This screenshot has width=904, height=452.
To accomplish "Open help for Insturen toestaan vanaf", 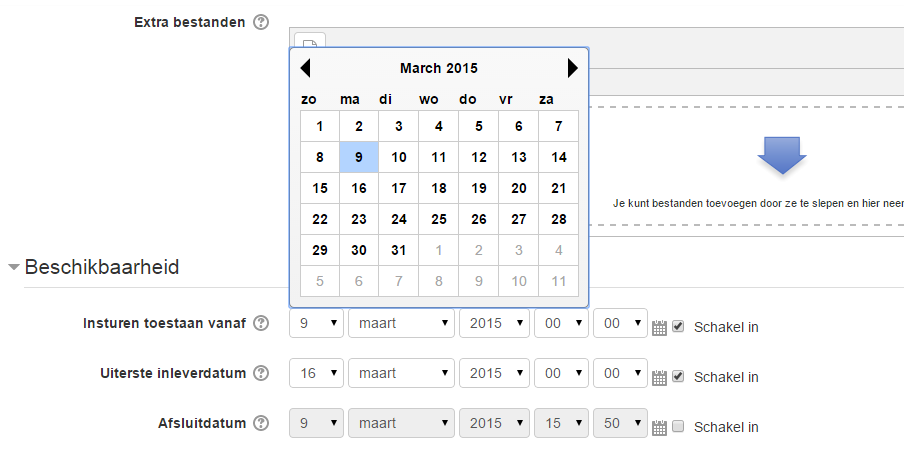I will [261, 323].
